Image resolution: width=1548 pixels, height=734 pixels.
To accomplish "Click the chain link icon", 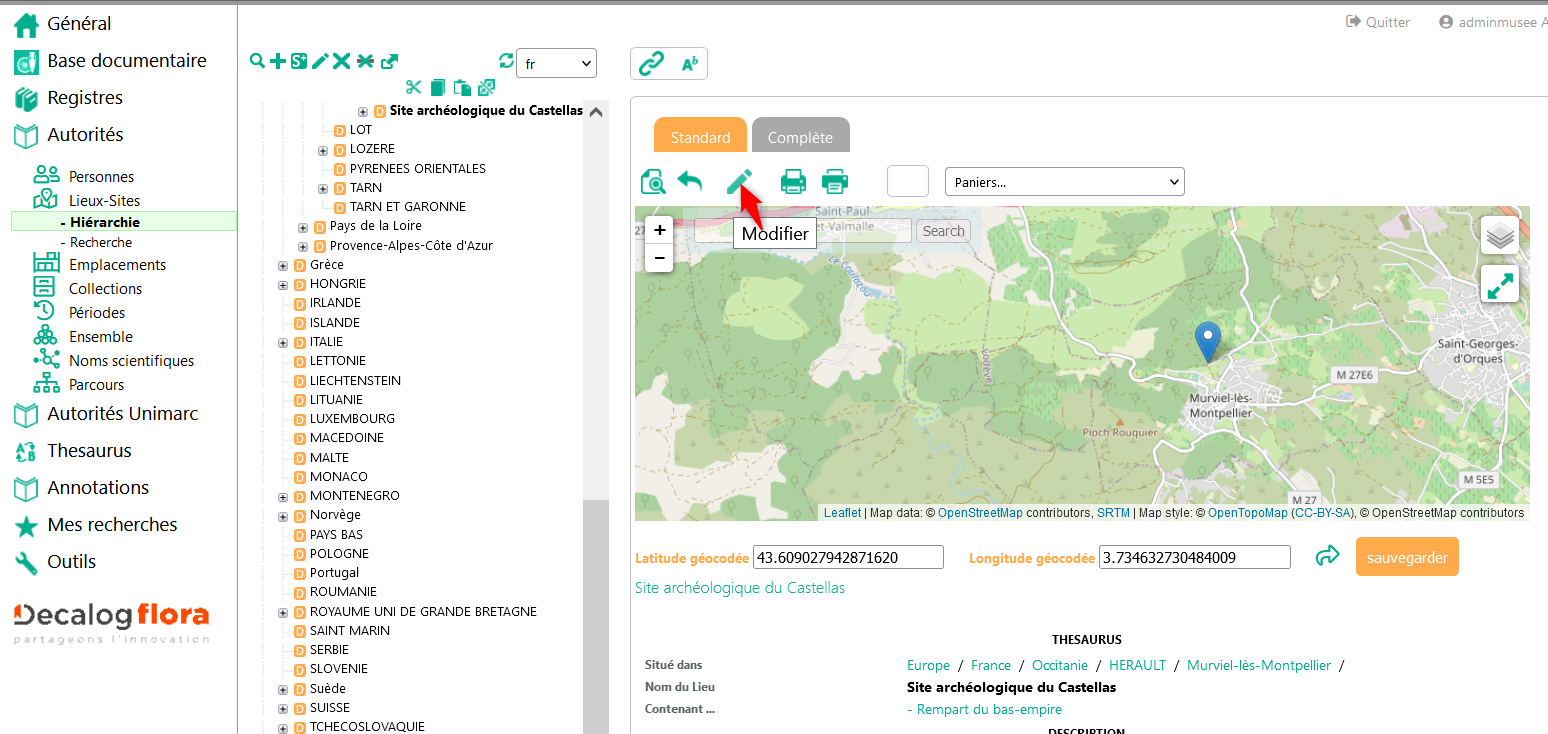I will tap(651, 64).
